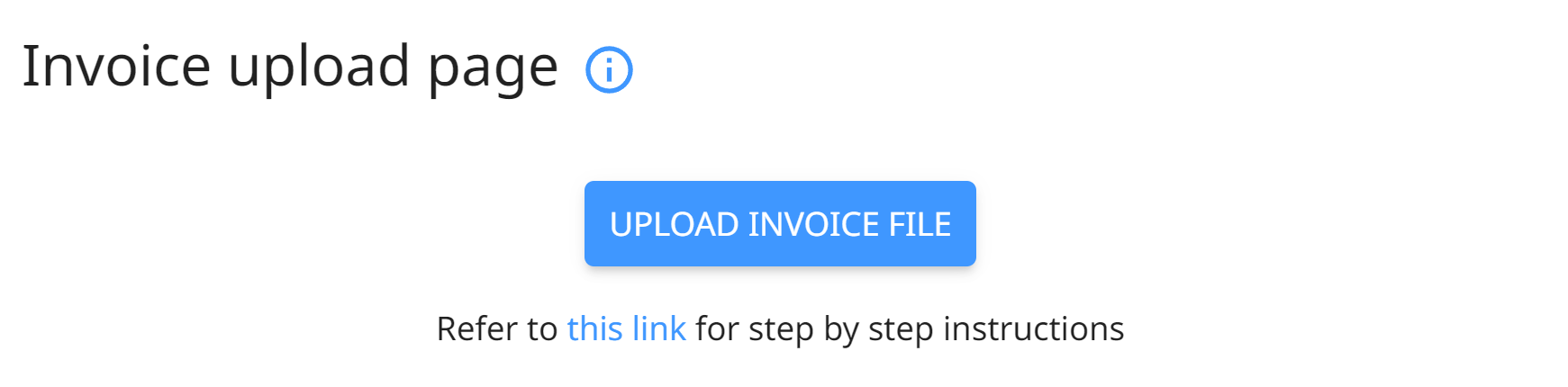This screenshot has height=387, width=1568.
Task: Visit the instructions page via "this link"
Action: click(x=627, y=328)
